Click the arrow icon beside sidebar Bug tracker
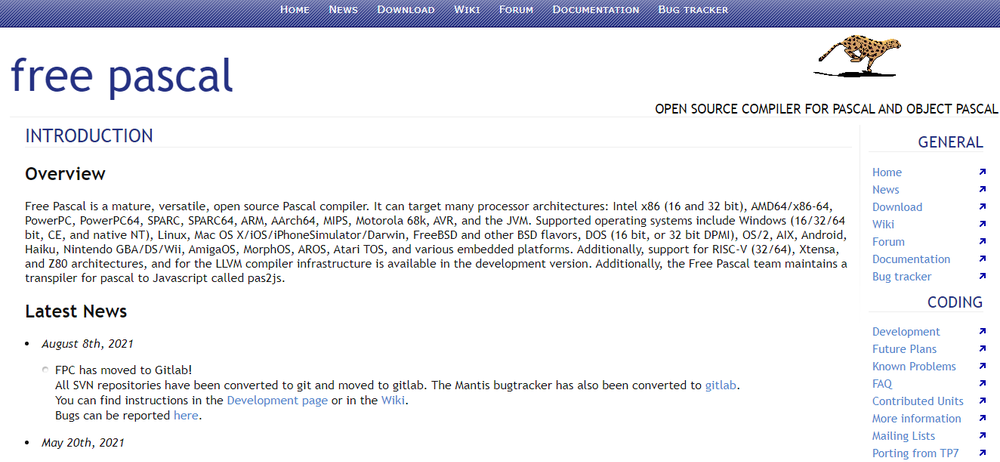Image resolution: width=1000 pixels, height=462 pixels. click(x=982, y=276)
